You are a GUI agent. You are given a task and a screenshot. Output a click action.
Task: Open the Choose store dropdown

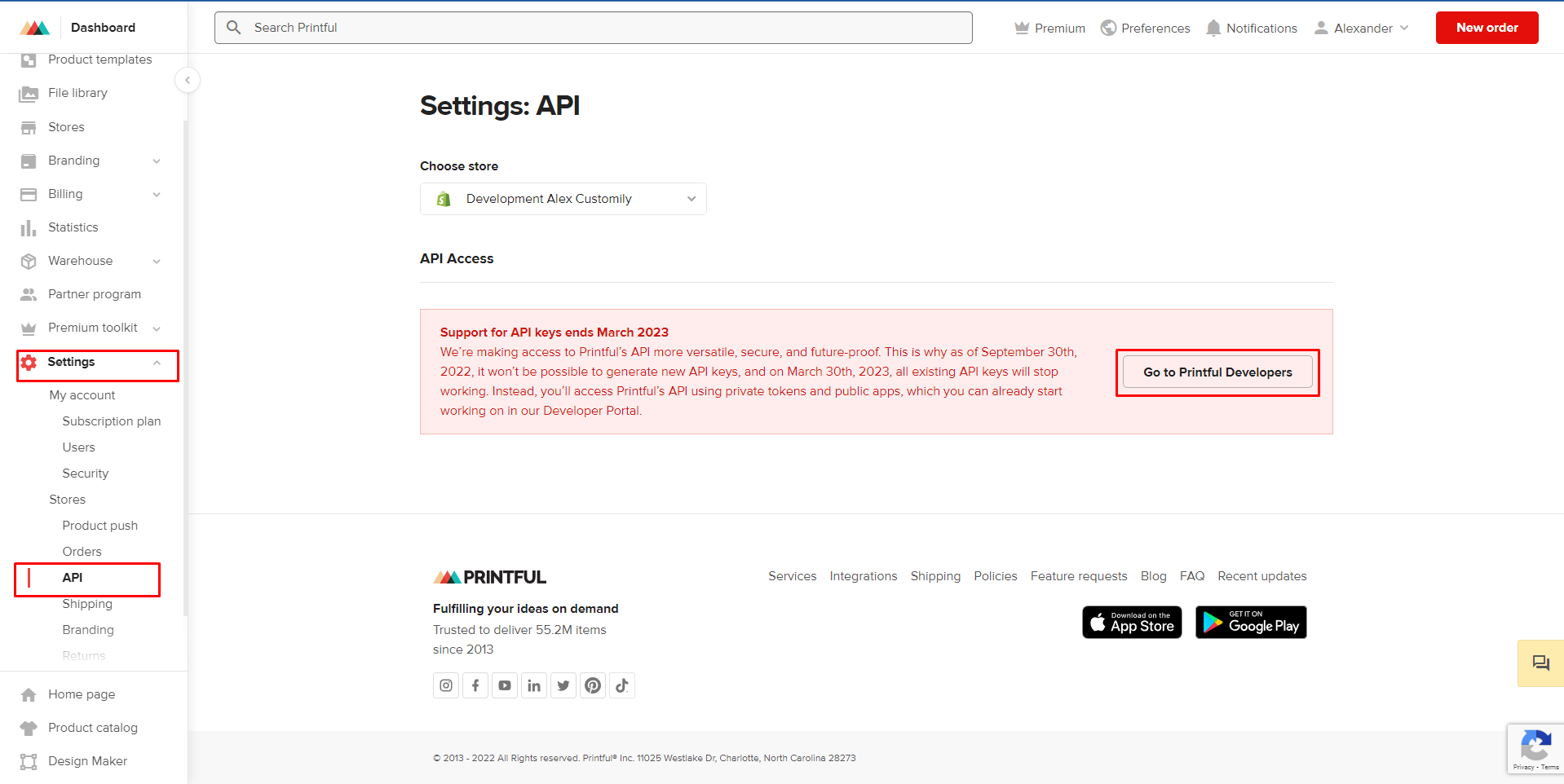563,198
